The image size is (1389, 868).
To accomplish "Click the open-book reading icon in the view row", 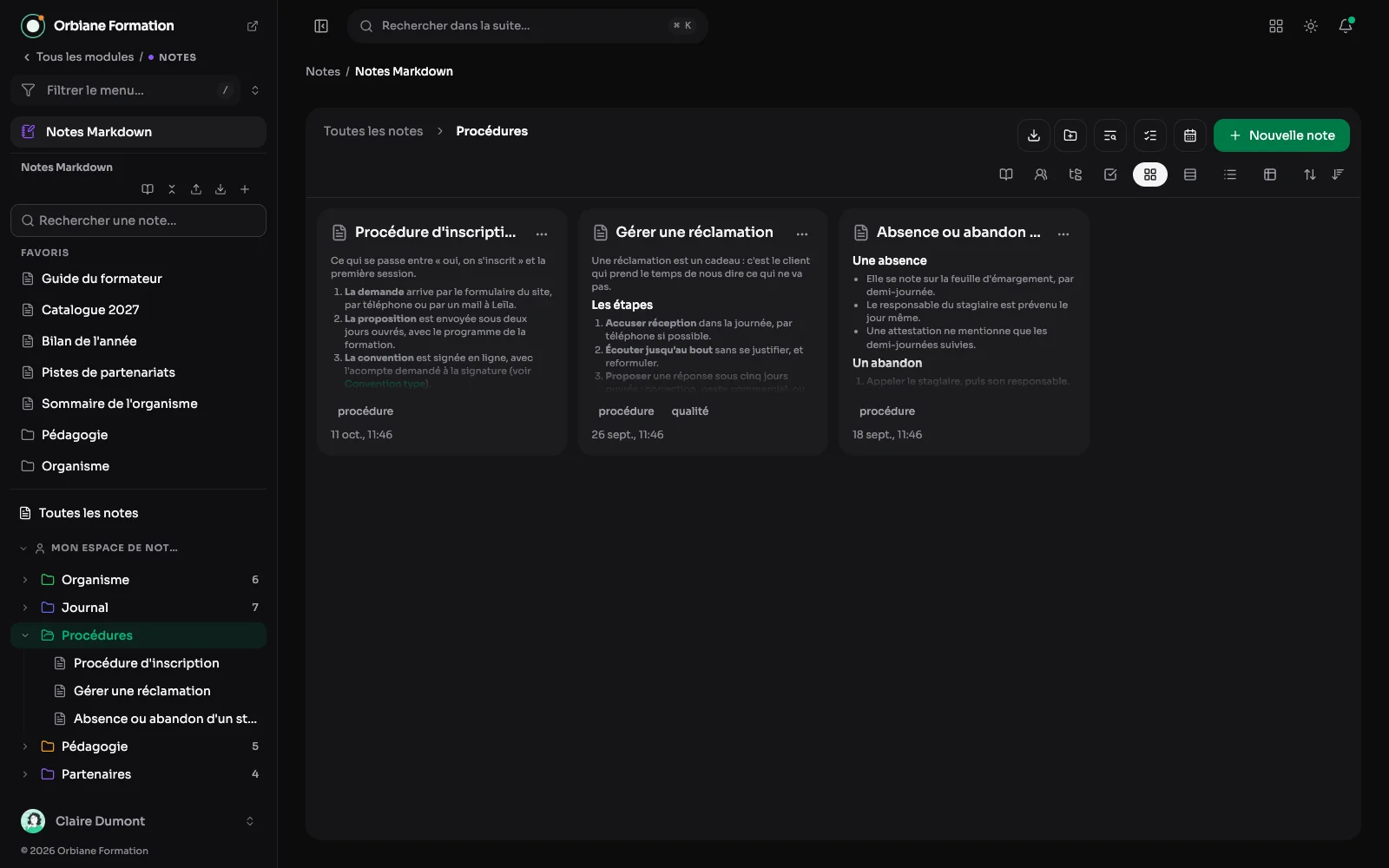I will [1006, 174].
